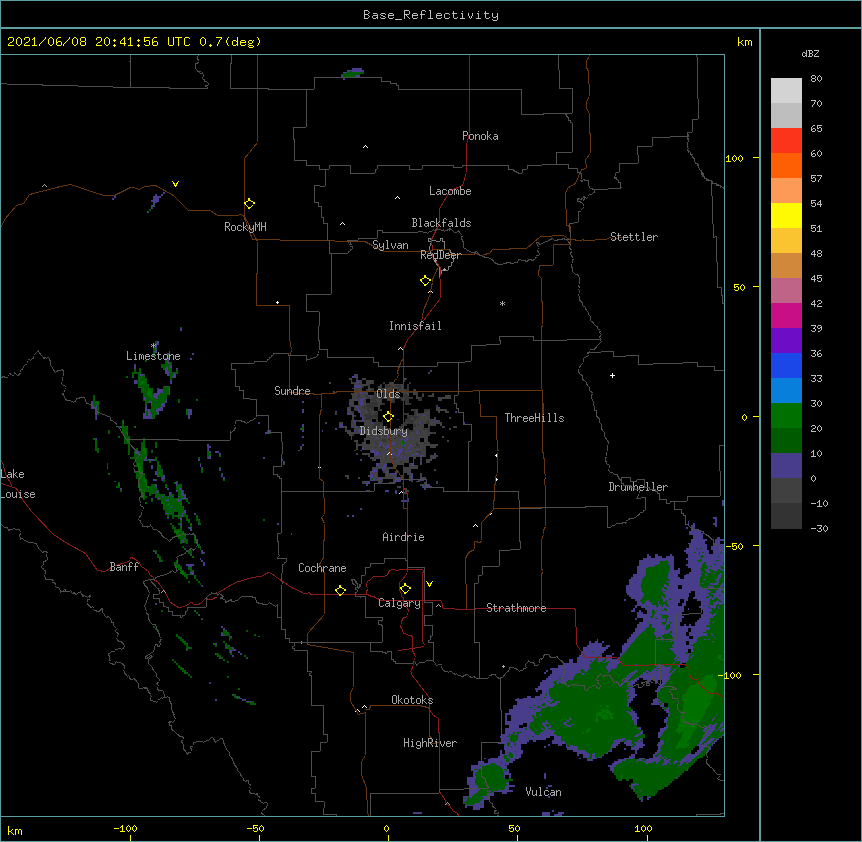Image resolution: width=862 pixels, height=842 pixels.
Task: Click the yellow marker south of RedDeer
Action: (x=425, y=281)
